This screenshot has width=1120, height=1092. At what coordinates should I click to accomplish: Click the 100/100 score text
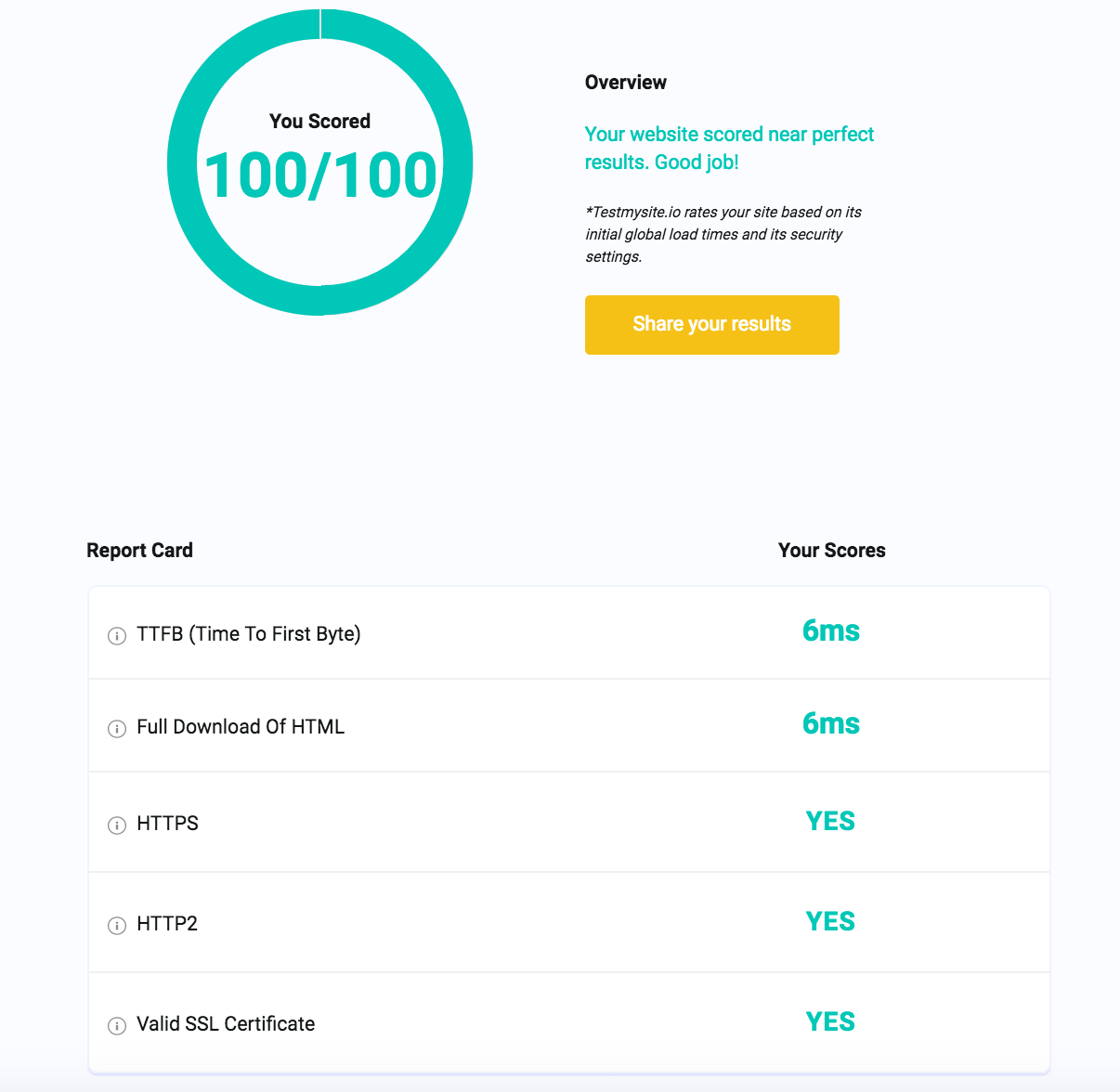(320, 175)
